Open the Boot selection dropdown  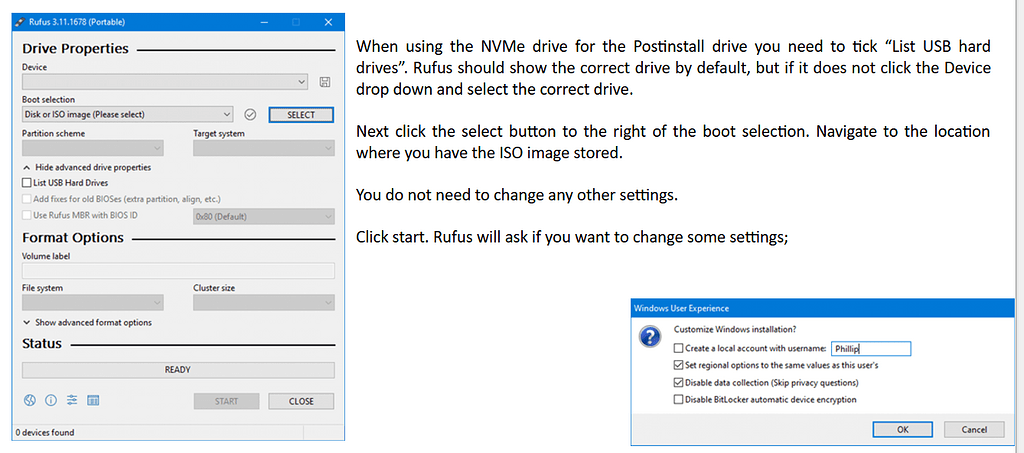(127, 115)
